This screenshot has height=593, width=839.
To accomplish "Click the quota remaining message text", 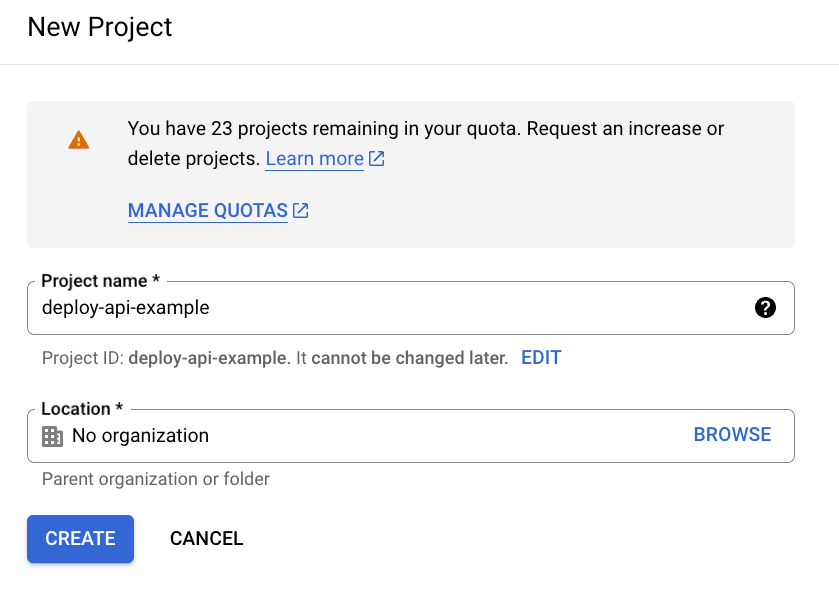I will click(426, 129).
